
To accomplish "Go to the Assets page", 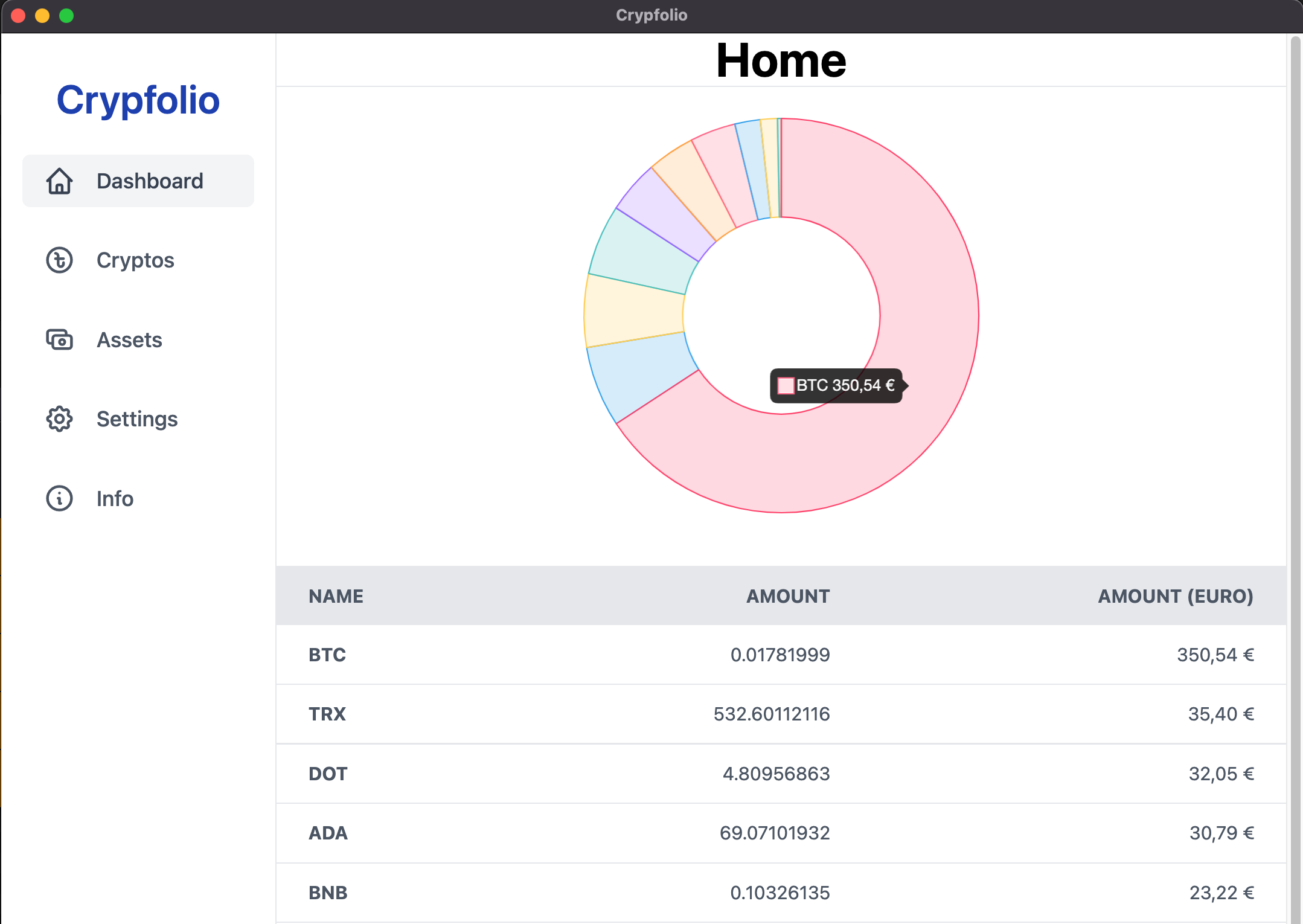I will click(129, 340).
